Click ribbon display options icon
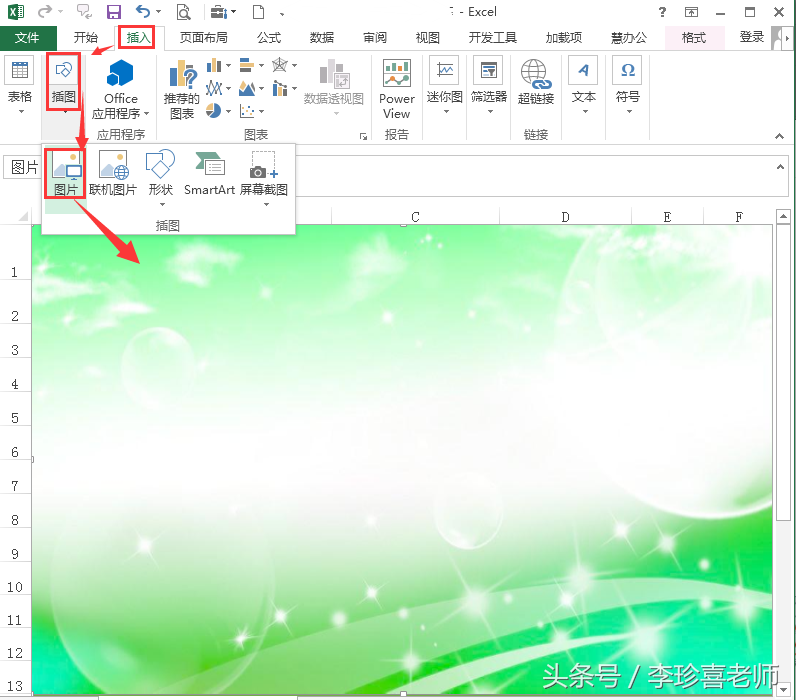This screenshot has width=796, height=700. click(x=691, y=12)
